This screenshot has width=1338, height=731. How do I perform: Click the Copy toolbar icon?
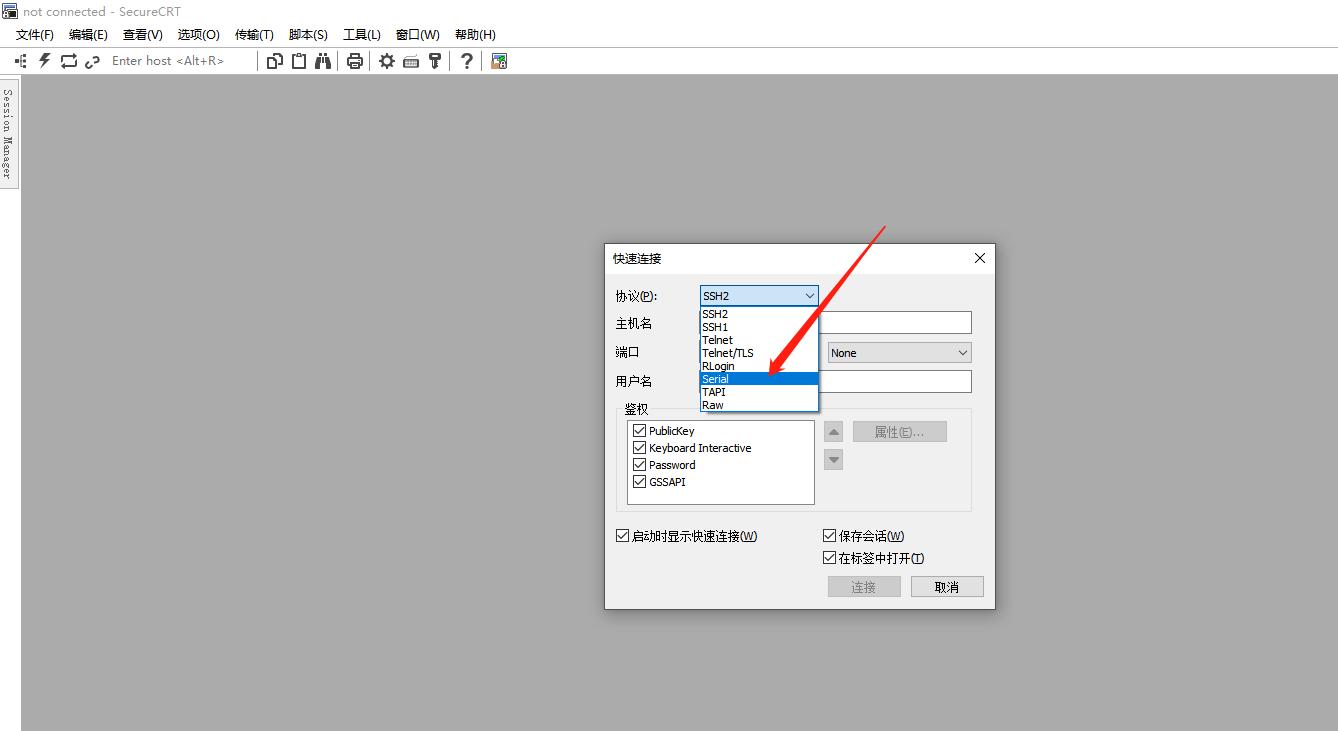(275, 60)
